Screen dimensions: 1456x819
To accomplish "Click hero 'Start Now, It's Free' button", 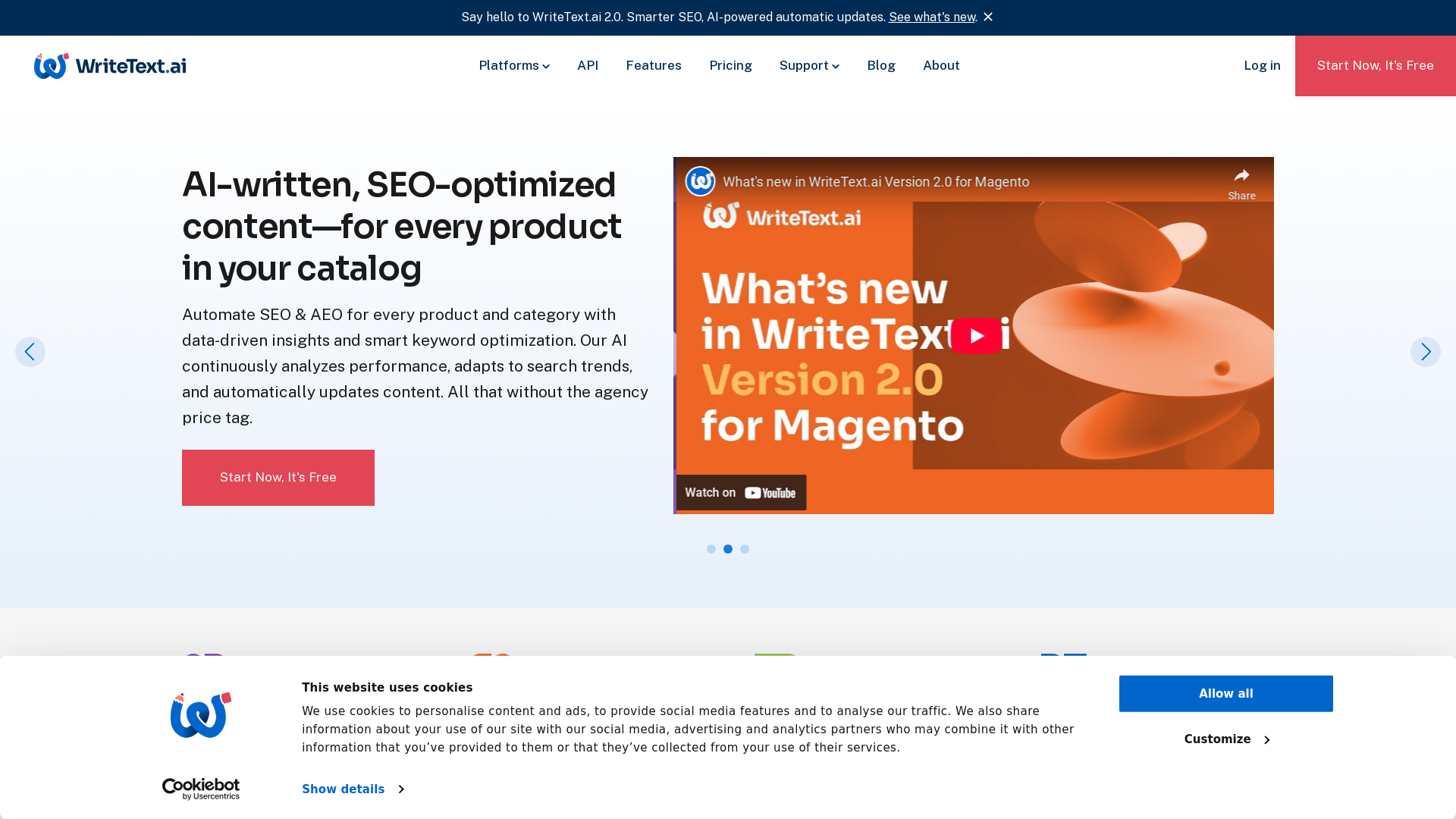I will pos(278,478).
